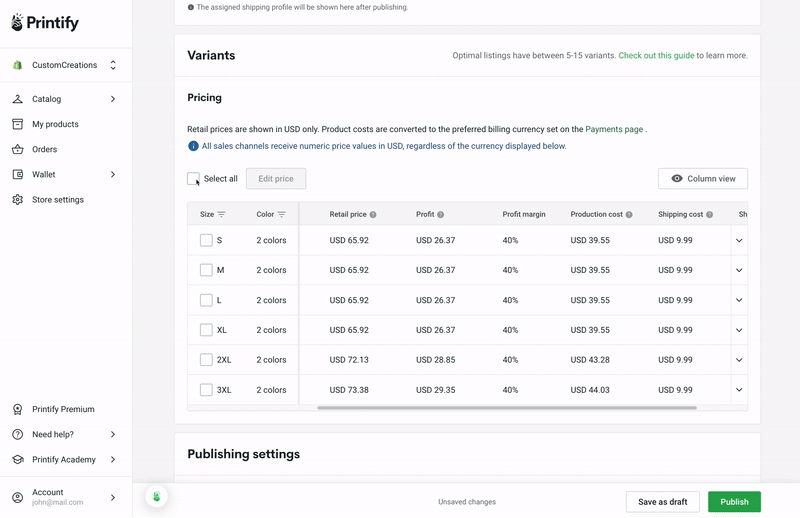The image size is (800, 518).
Task: Expand the 3XL row chevron
Action: coord(739,390)
